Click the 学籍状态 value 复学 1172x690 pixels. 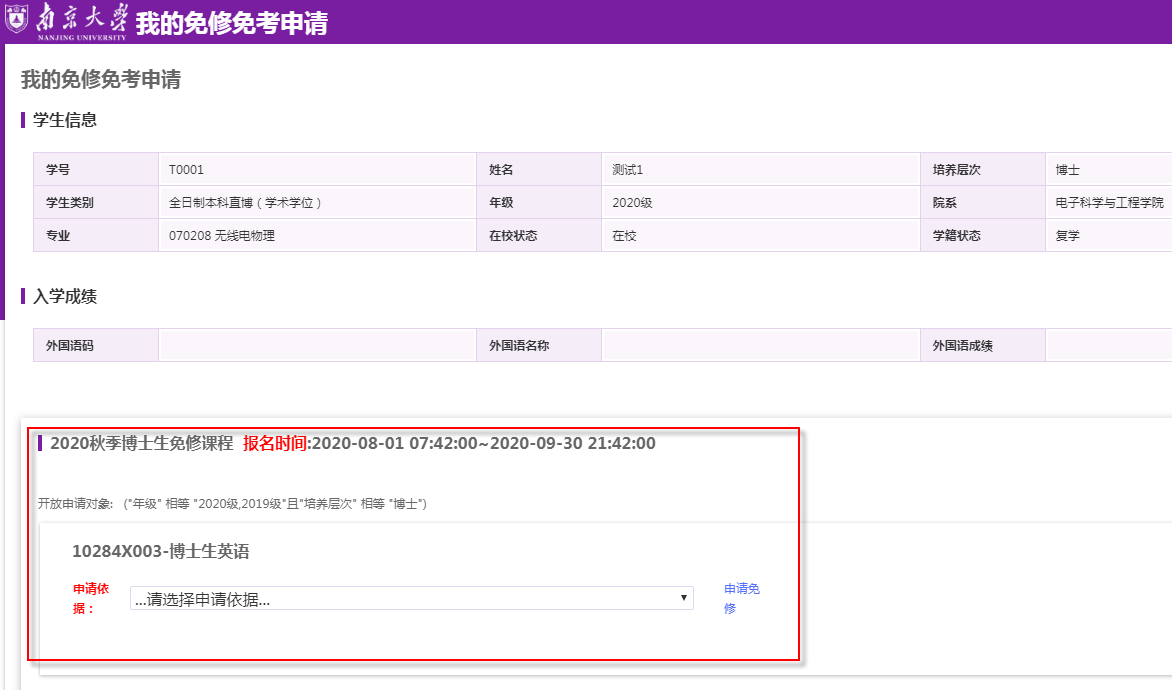tap(1067, 236)
